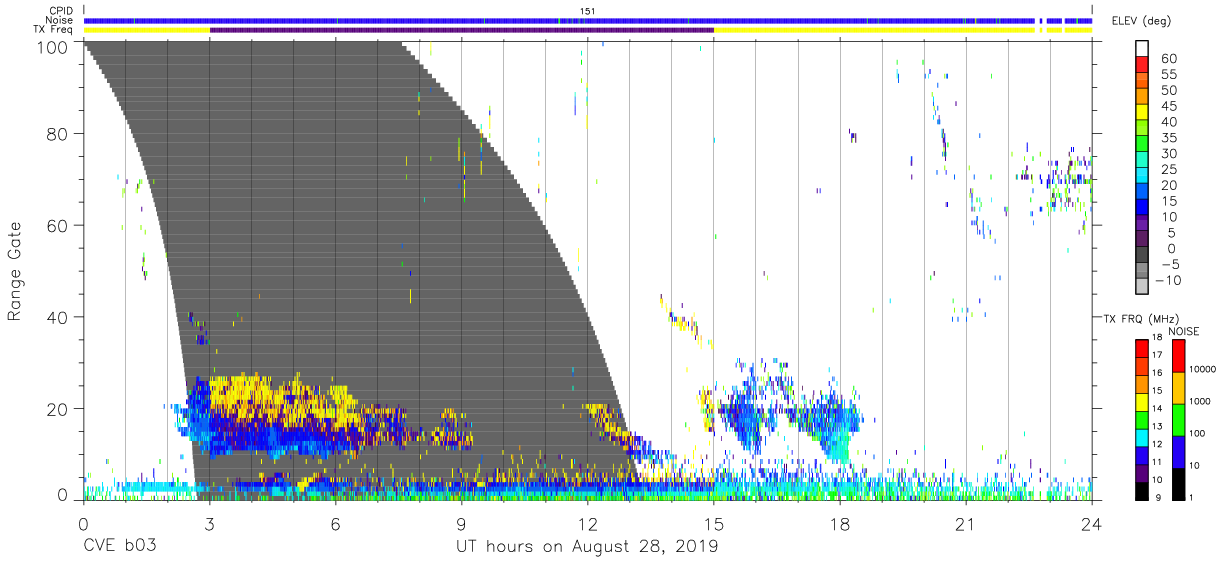The height and width of the screenshot is (567, 1228).
Task: Click the y-axis tick label '40'
Action: pyautogui.click(x=59, y=317)
